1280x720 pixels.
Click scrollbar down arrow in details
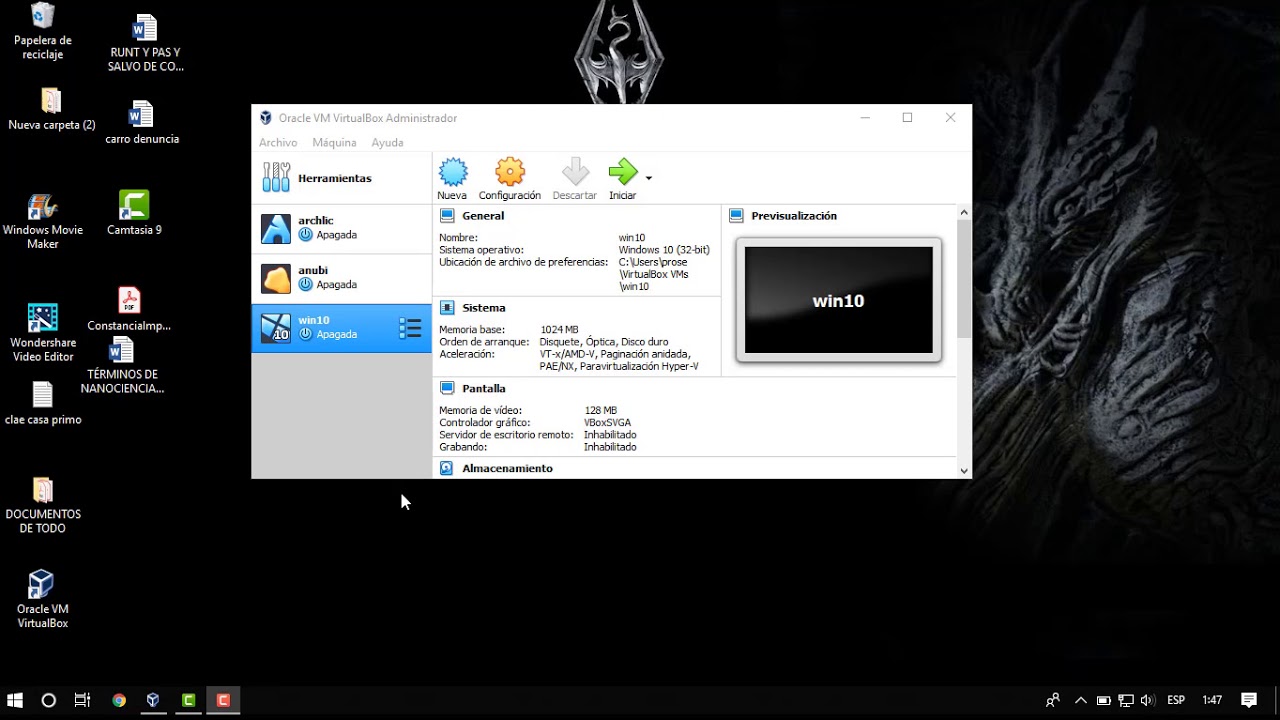coord(964,471)
